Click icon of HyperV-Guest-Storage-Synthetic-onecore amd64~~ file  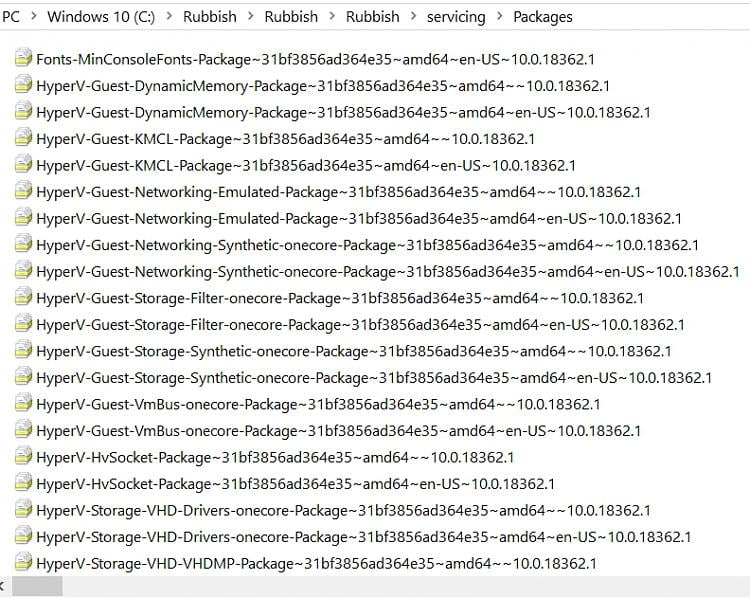pyautogui.click(x=23, y=350)
